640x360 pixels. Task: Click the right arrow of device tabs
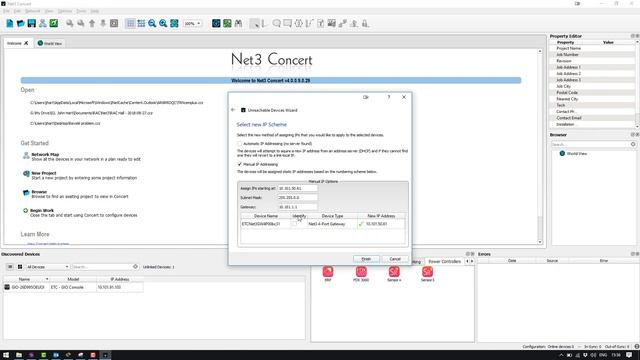click(x=472, y=261)
